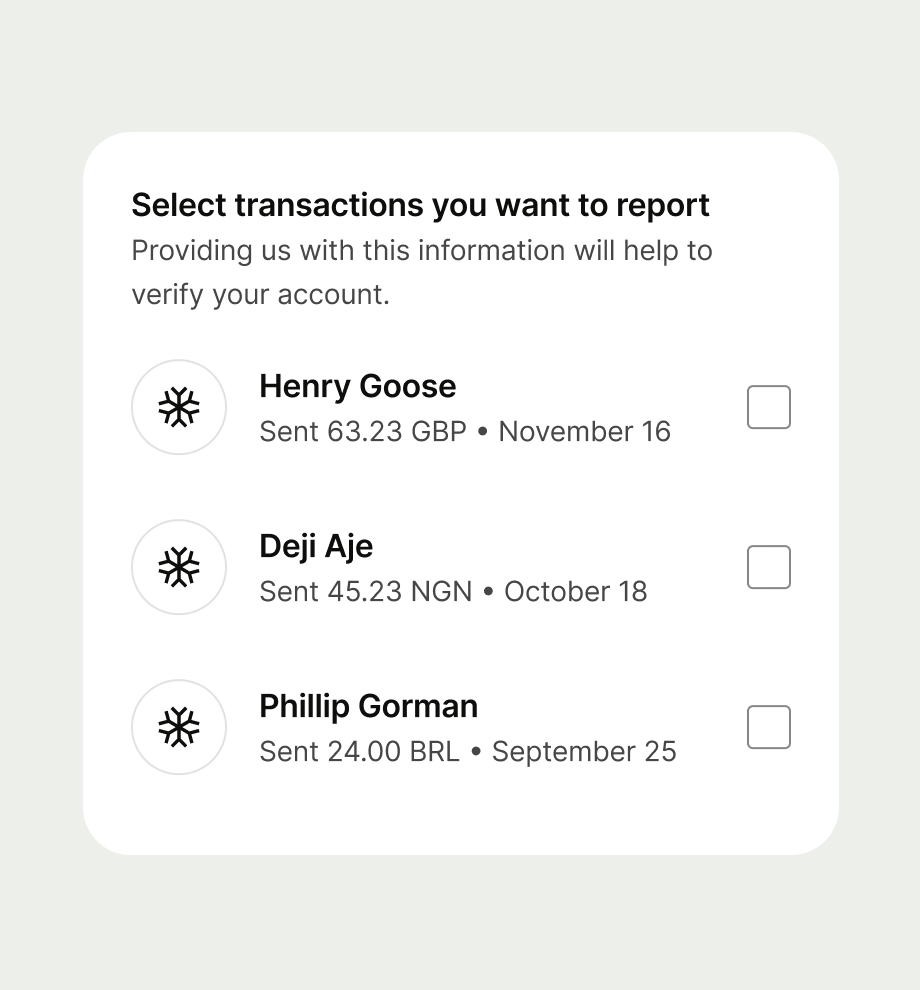920x990 pixels.
Task: Tick the checkbox for Deji Aje transaction
Action: point(769,567)
